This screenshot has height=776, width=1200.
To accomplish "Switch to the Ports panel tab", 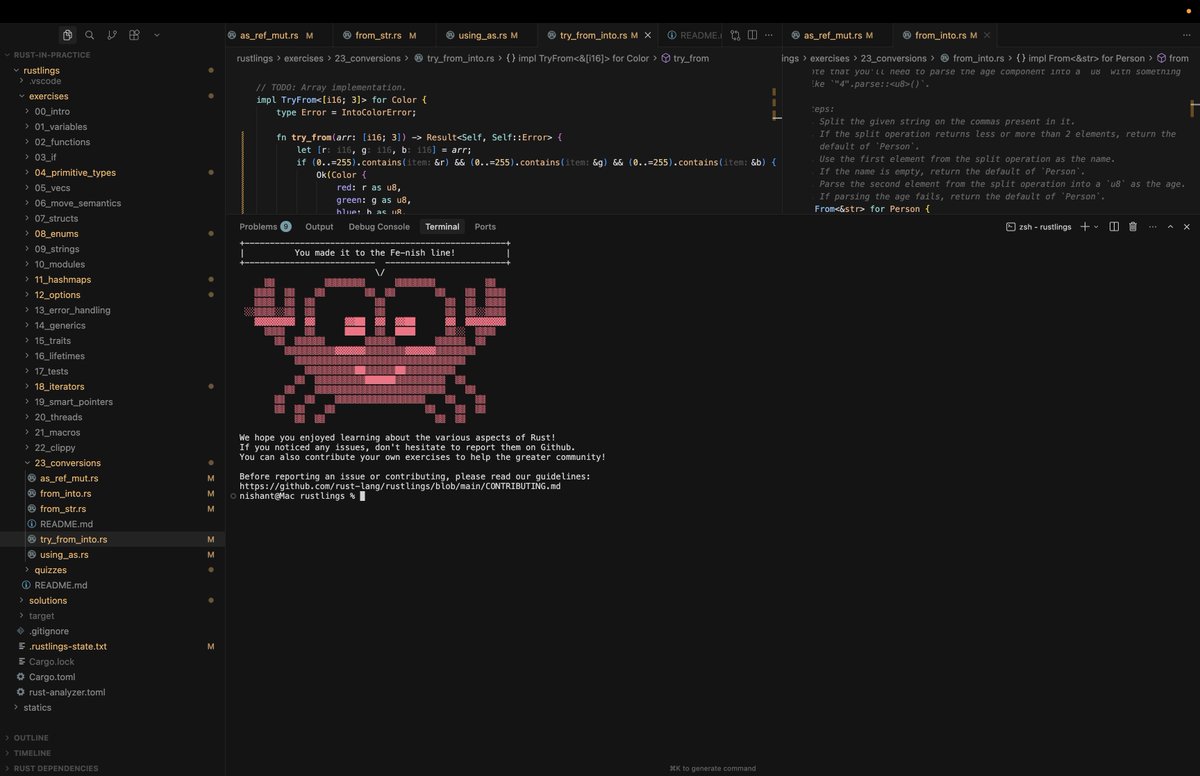I will [485, 227].
